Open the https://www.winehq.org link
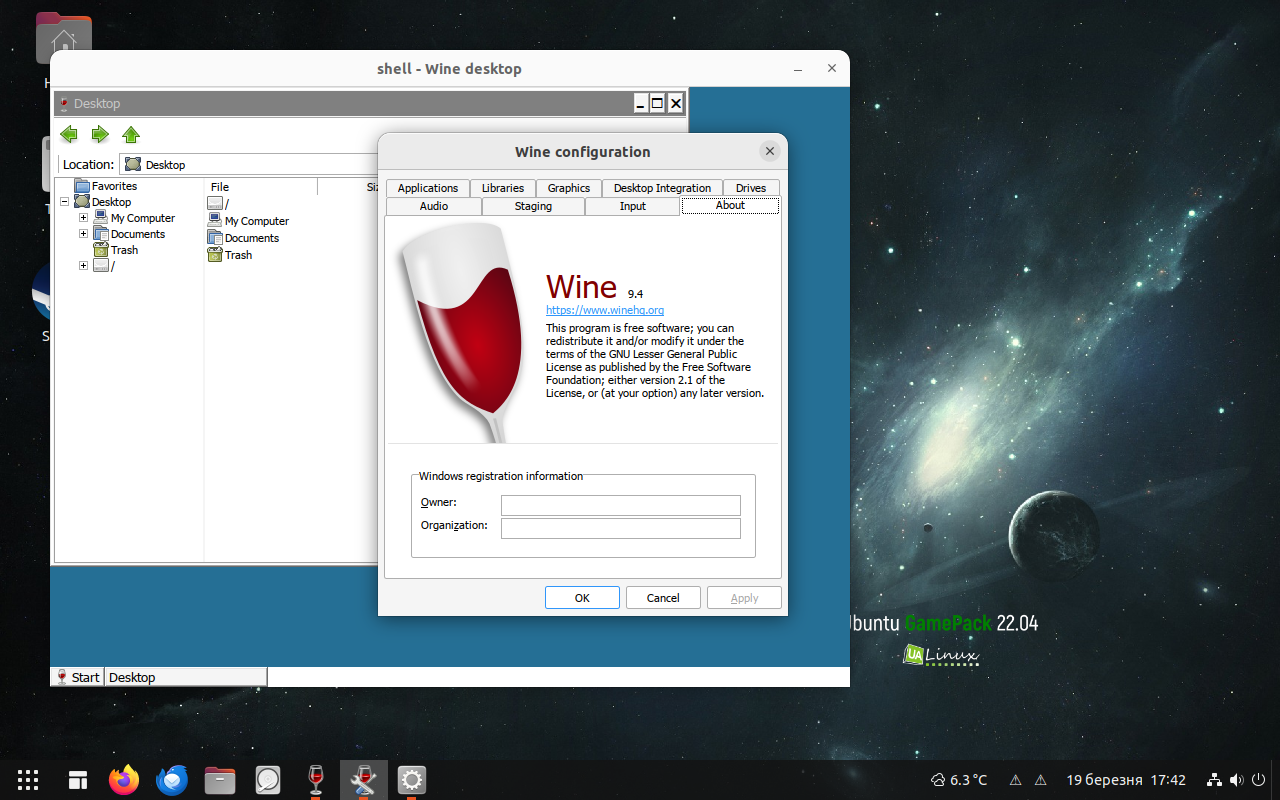This screenshot has width=1280, height=800. tap(605, 310)
